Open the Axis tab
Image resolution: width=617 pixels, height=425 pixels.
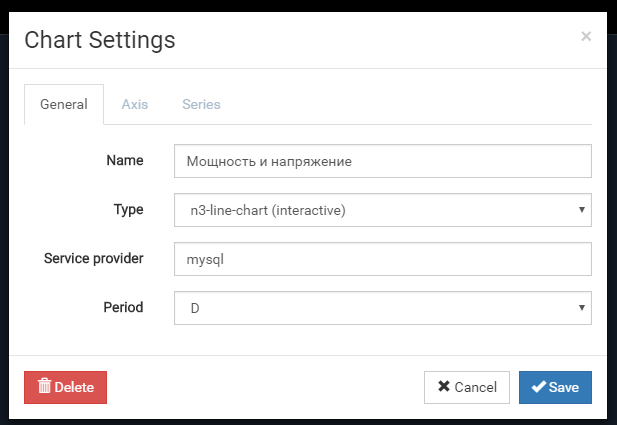135,104
